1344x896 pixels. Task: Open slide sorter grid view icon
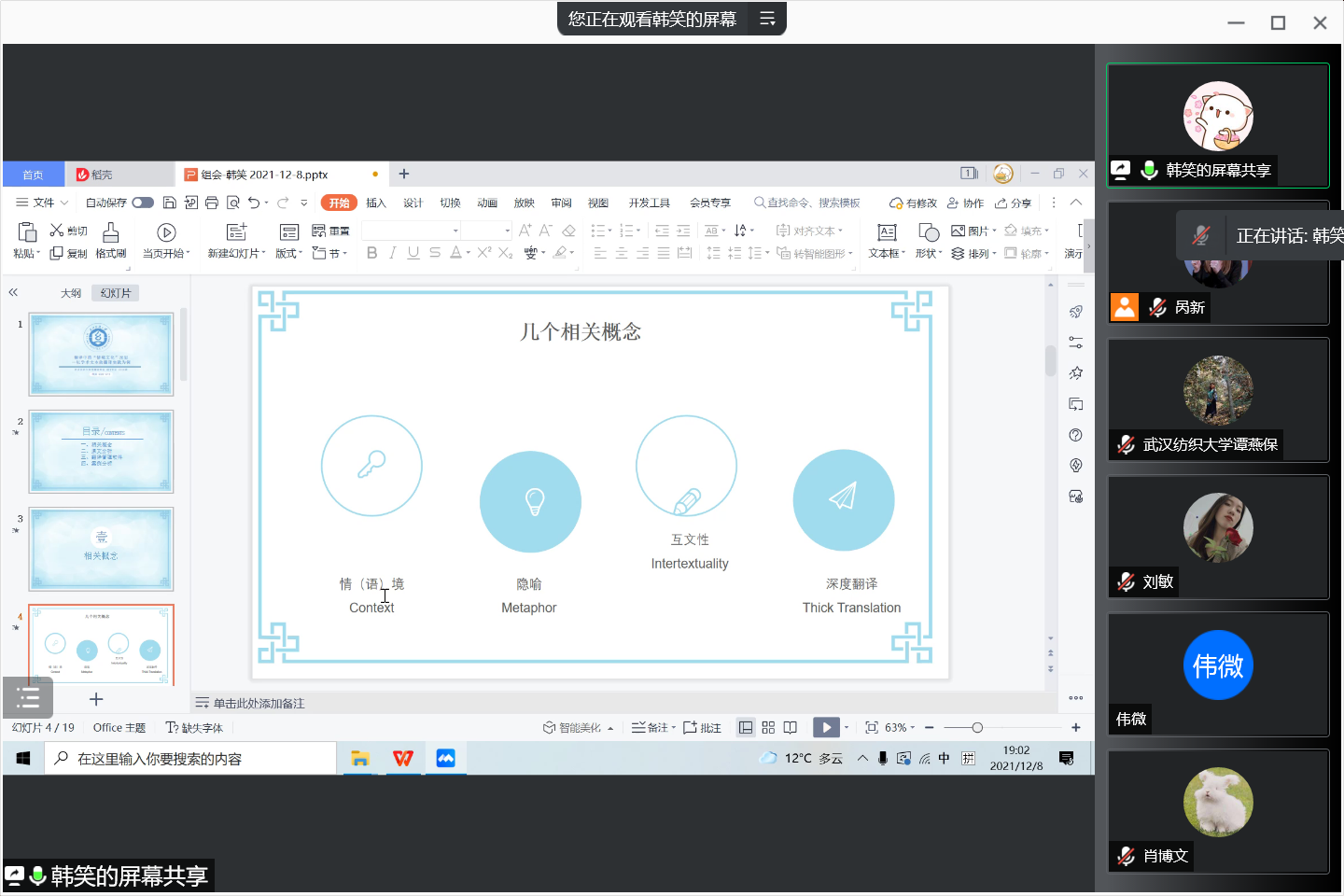768,727
